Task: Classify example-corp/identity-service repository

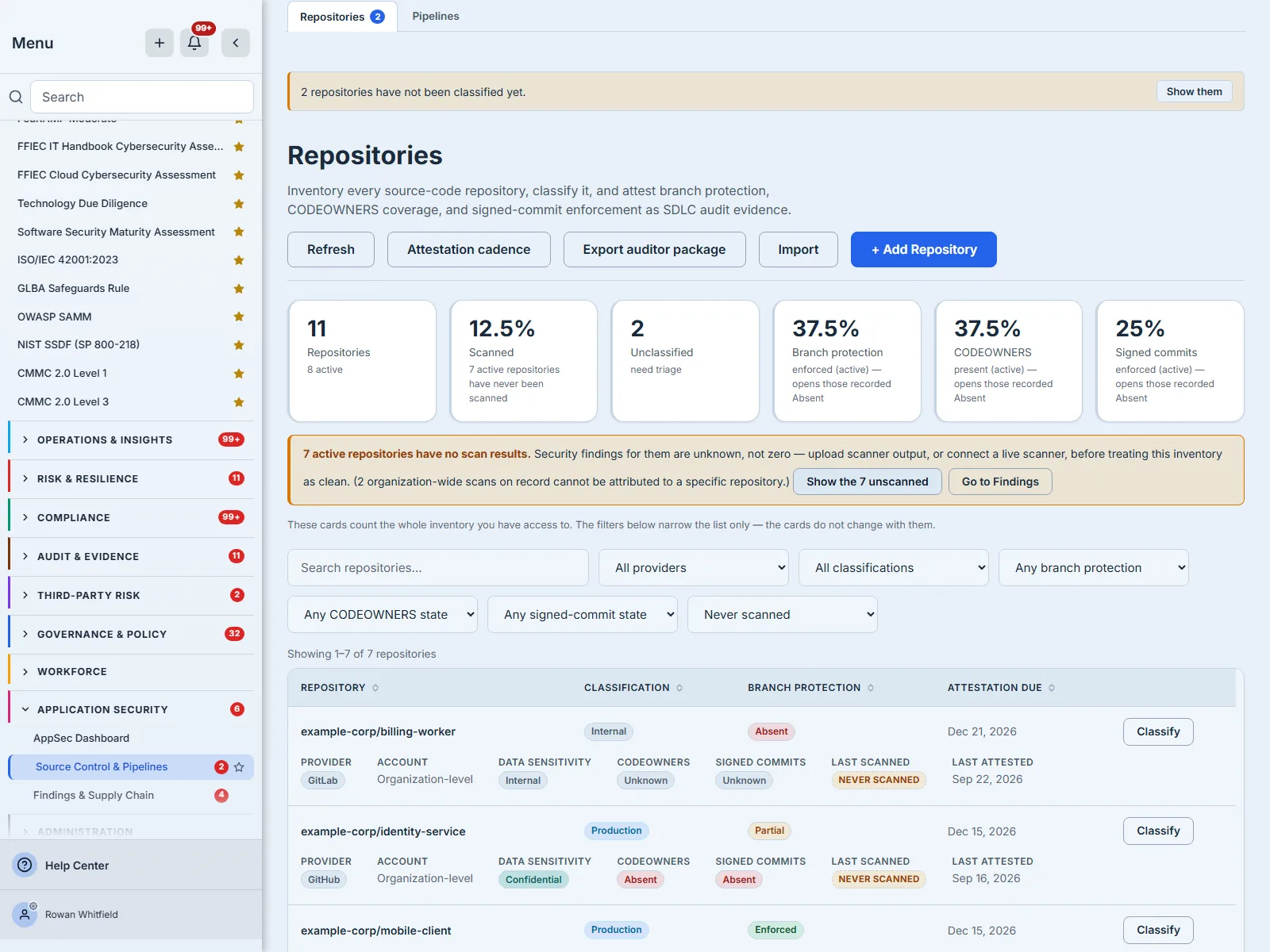Action: tap(1158, 831)
